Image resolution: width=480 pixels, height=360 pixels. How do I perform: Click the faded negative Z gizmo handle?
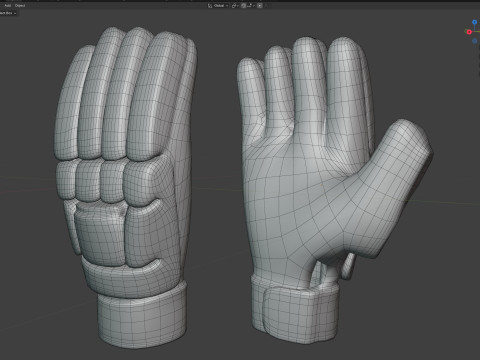click(475, 41)
